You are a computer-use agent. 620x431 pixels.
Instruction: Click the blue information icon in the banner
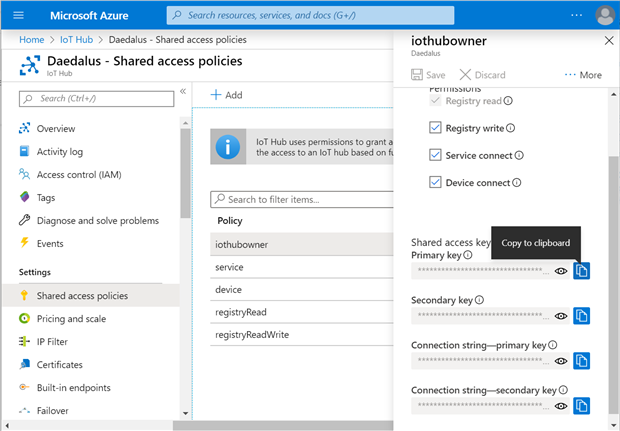point(228,147)
